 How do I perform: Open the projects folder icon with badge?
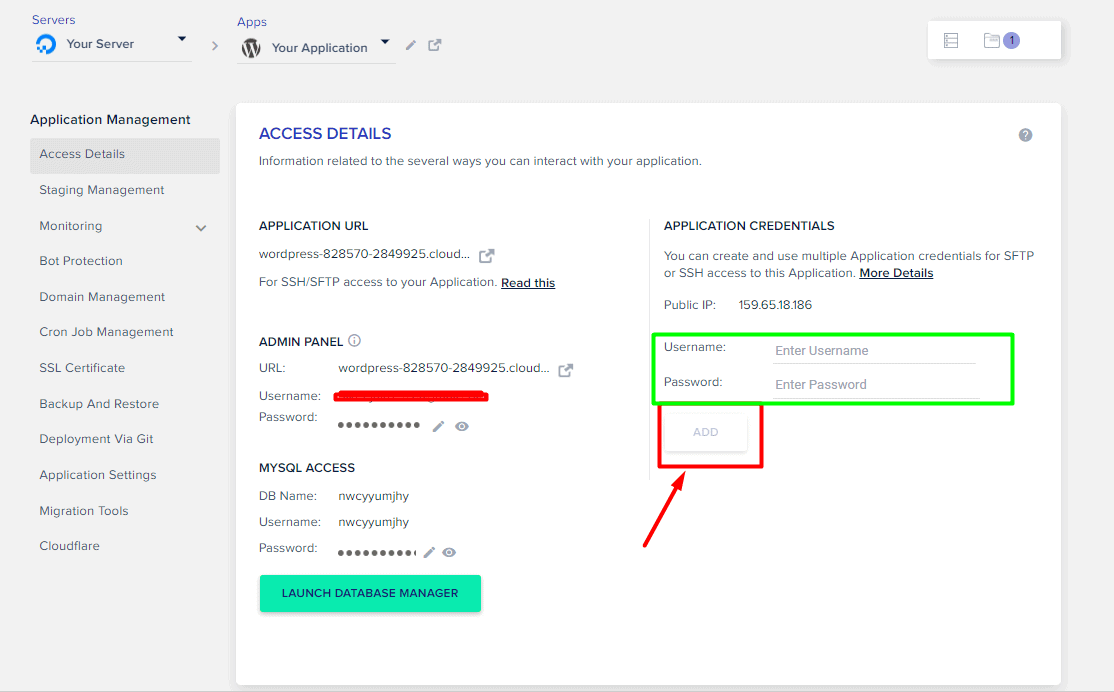992,41
